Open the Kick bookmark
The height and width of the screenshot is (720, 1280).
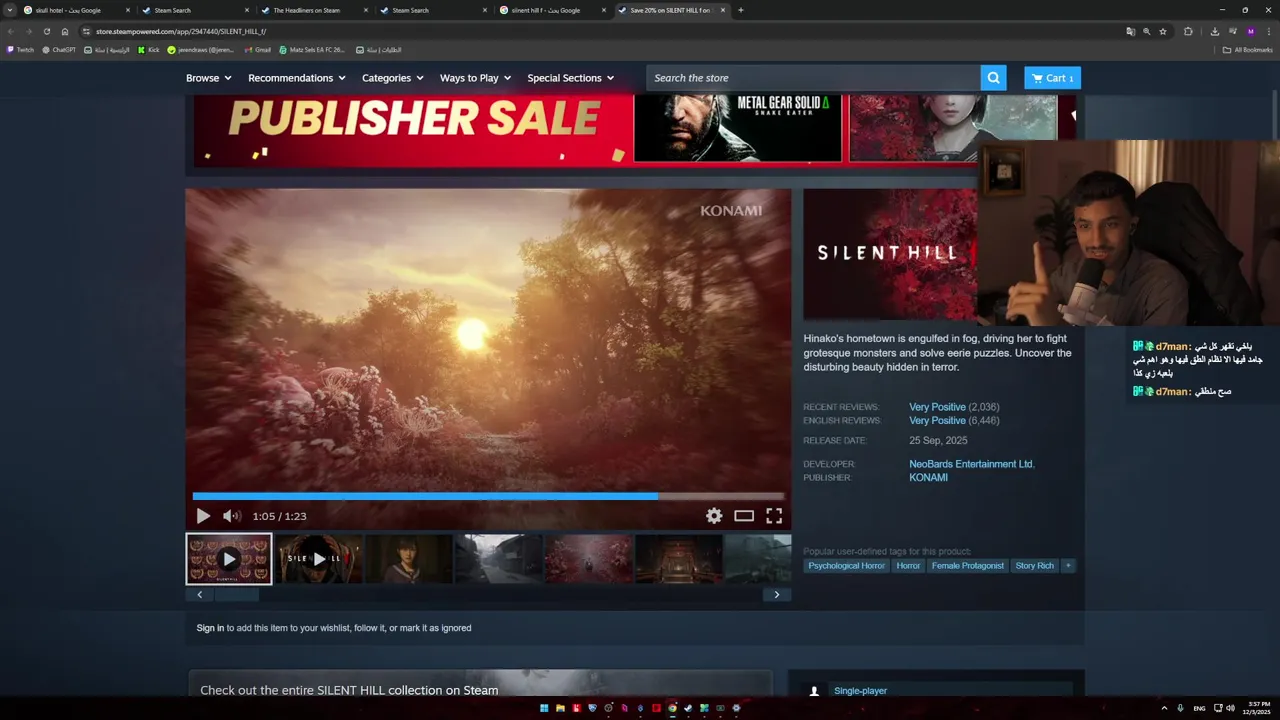coord(148,49)
